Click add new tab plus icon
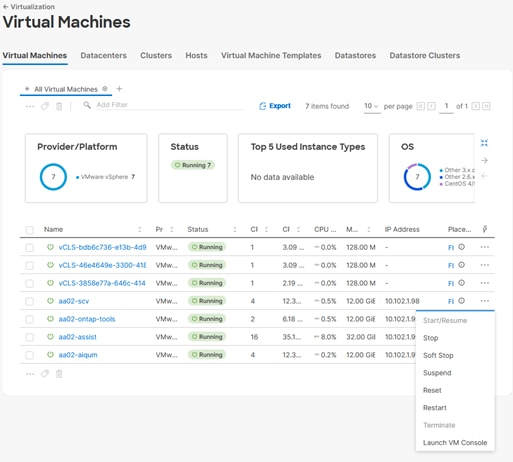The height and width of the screenshot is (462, 513). click(x=119, y=89)
